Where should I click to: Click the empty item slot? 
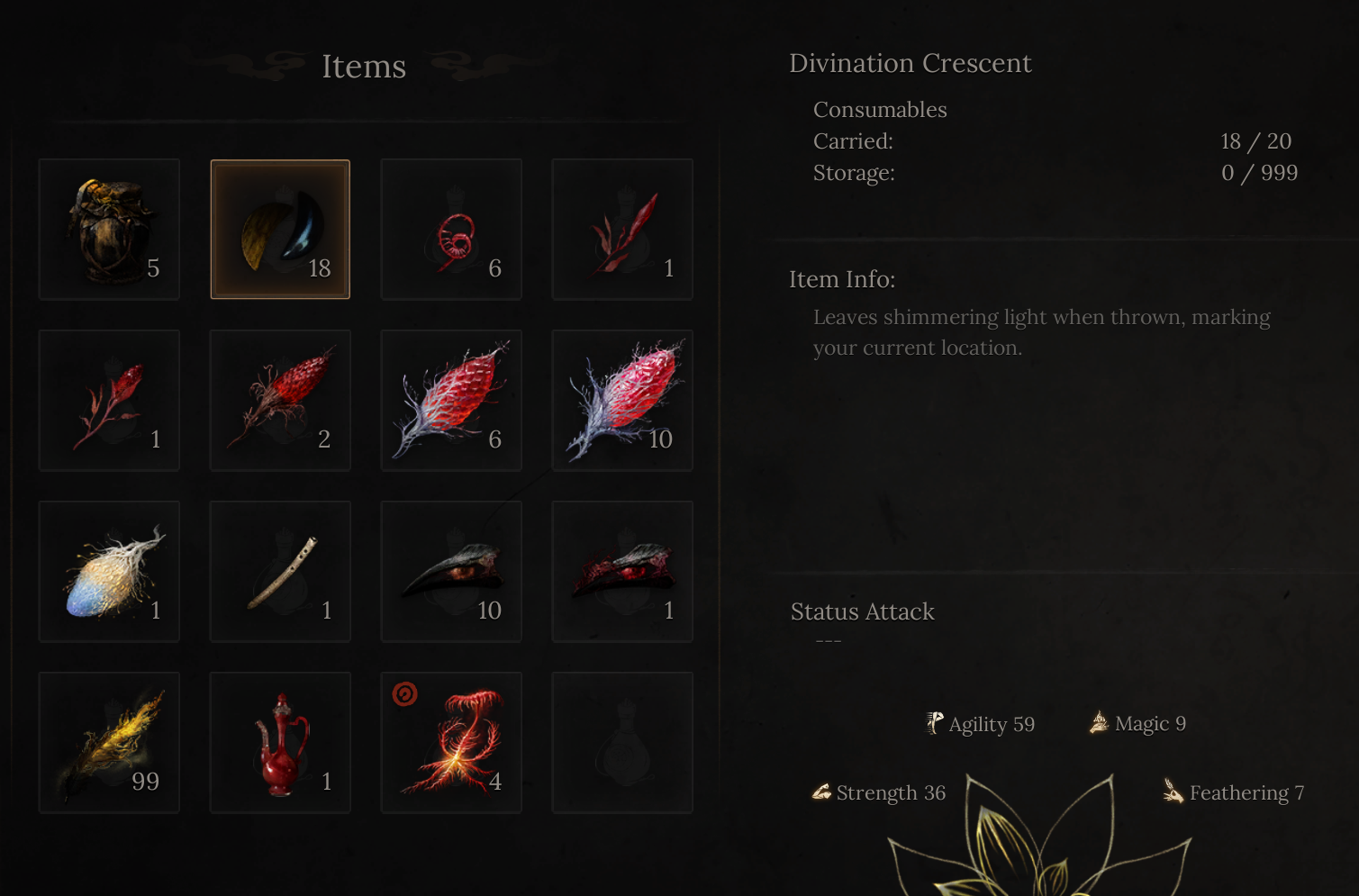click(622, 743)
